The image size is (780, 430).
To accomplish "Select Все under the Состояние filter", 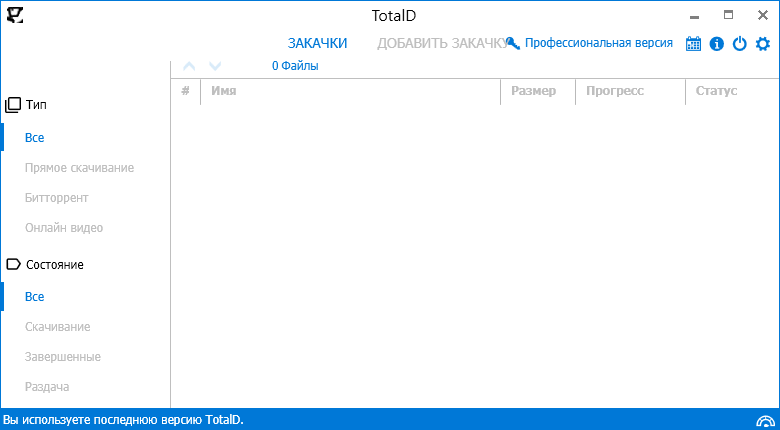I will (x=34, y=297).
